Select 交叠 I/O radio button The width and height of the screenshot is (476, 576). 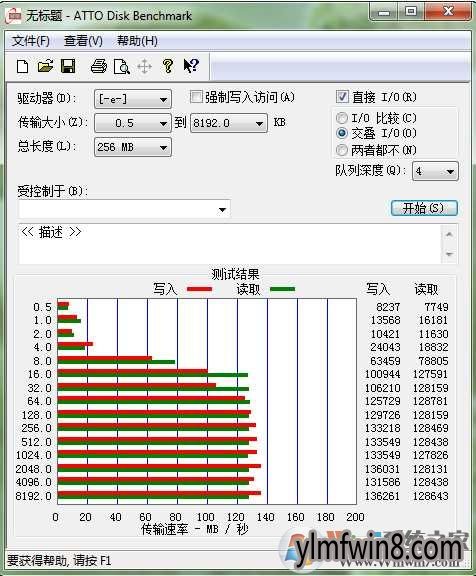click(x=342, y=133)
